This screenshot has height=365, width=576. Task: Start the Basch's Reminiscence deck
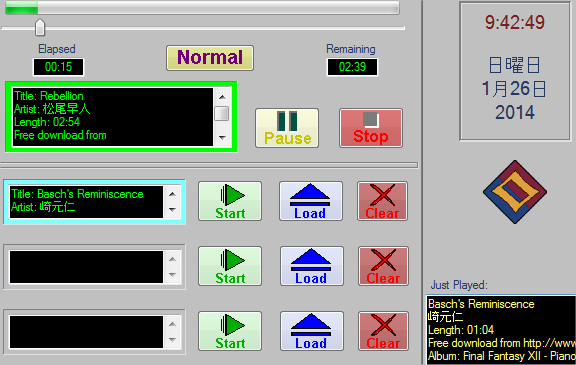pyautogui.click(x=230, y=201)
